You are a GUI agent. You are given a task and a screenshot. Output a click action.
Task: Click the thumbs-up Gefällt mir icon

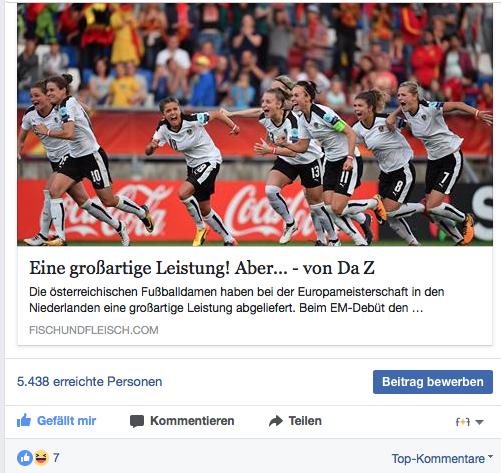[24, 421]
